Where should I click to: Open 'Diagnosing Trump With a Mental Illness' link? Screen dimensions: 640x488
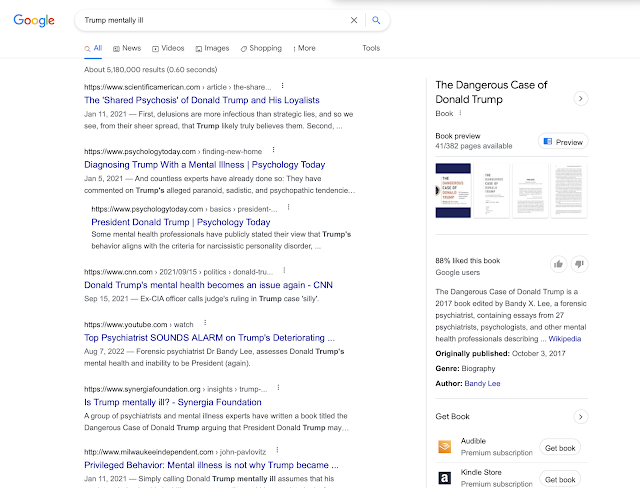click(204, 164)
